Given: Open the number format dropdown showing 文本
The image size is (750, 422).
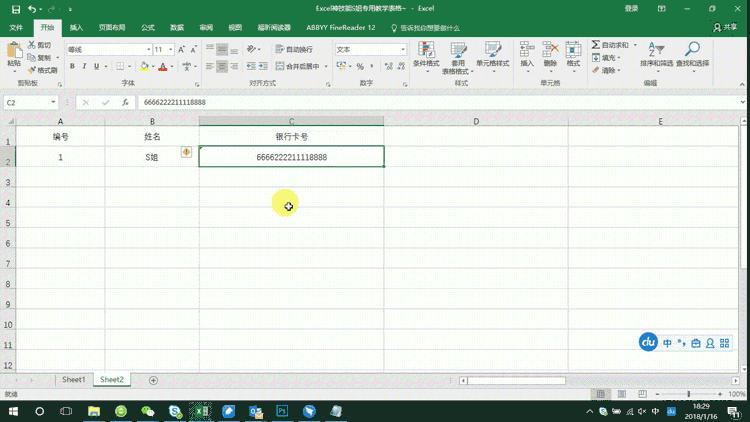Looking at the screenshot, I should coord(403,49).
